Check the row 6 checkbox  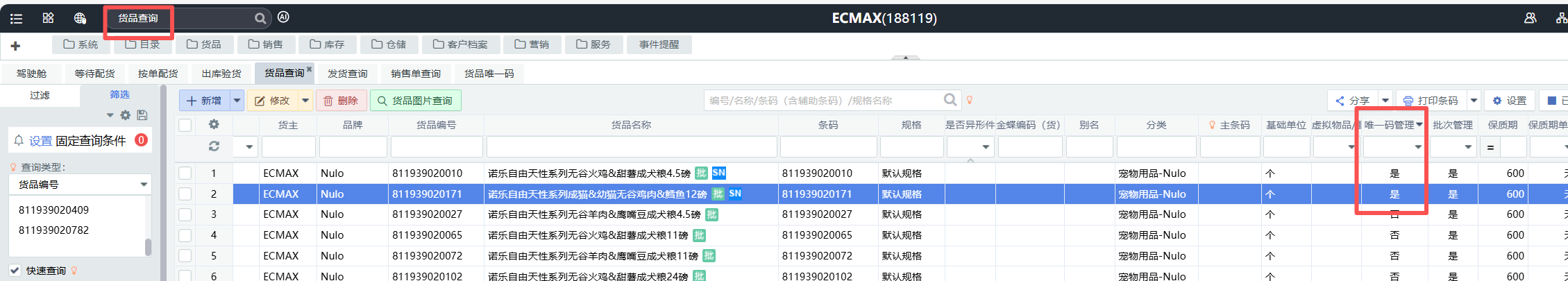click(x=185, y=275)
